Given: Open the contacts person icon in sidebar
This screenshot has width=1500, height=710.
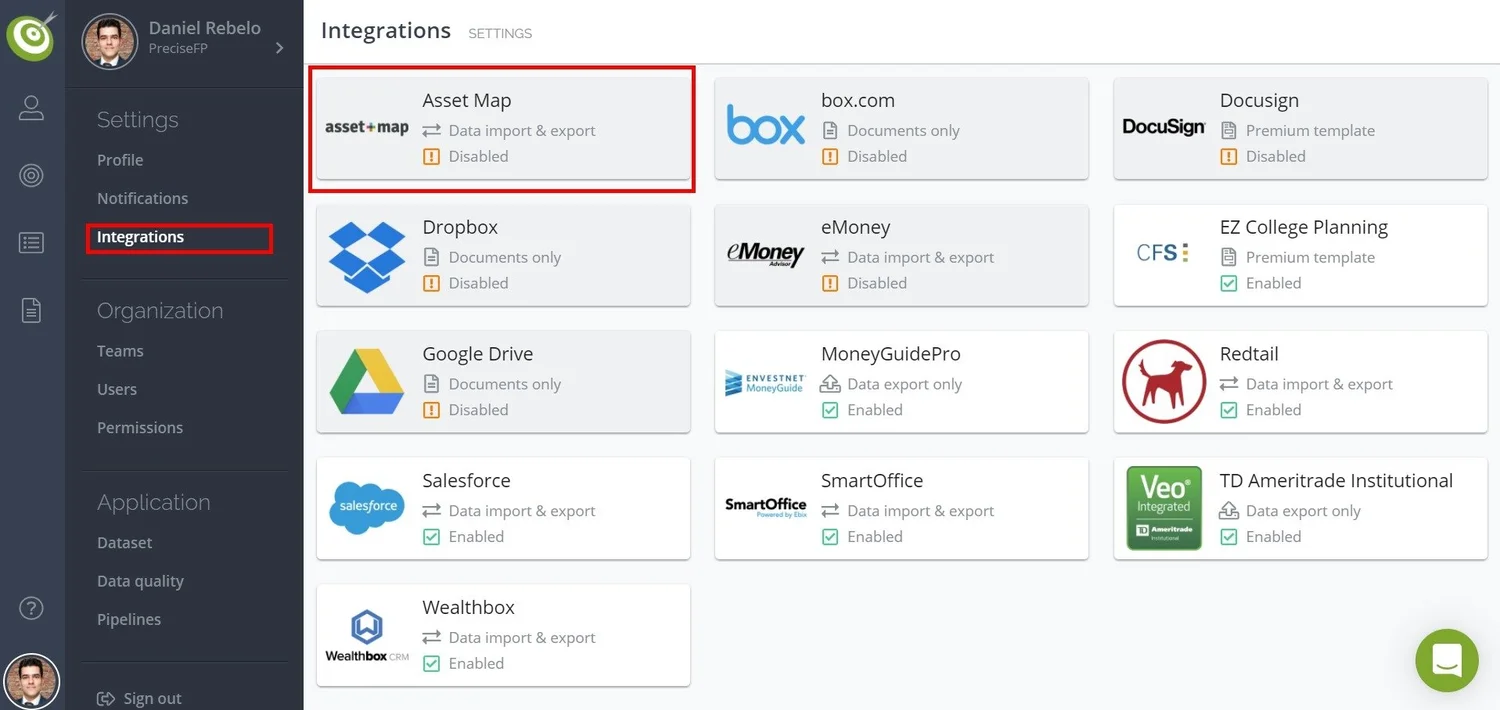Looking at the screenshot, I should tap(32, 108).
